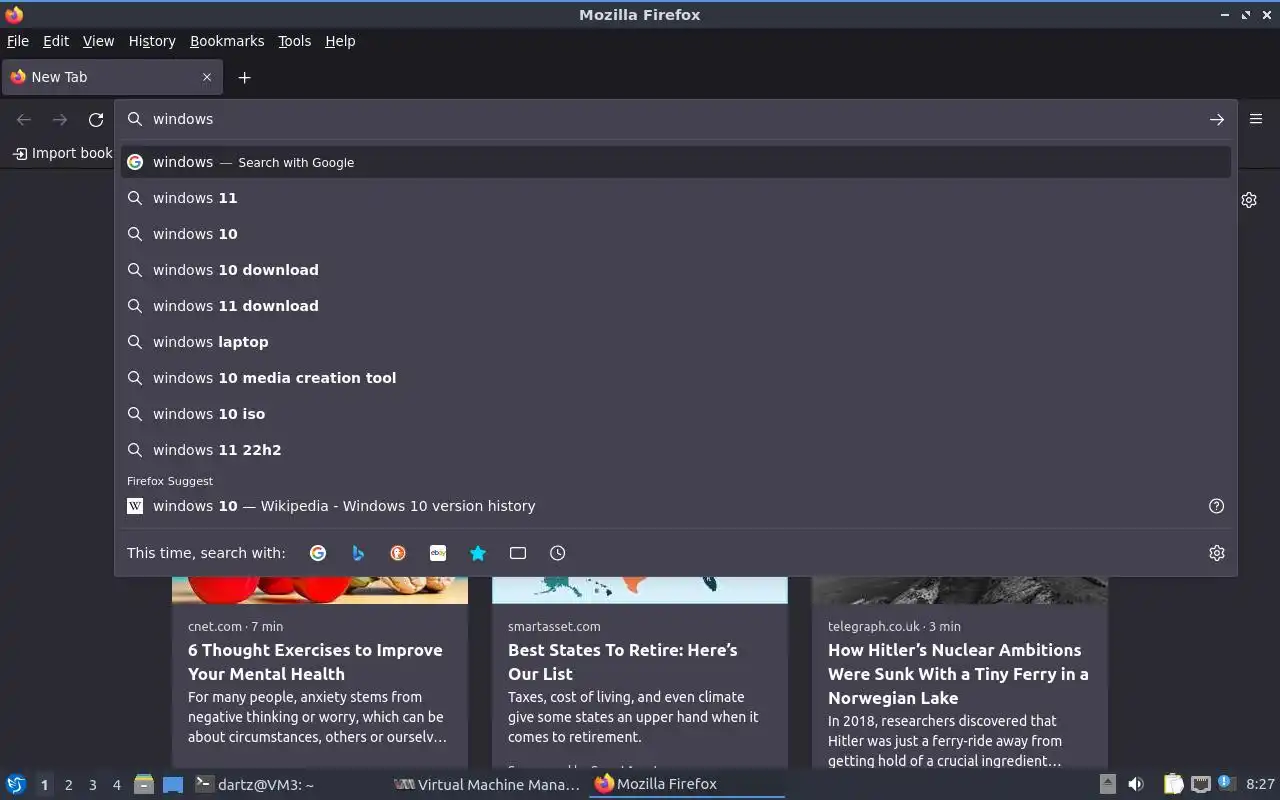Open the Bookmarks menu
This screenshot has height=800, width=1280.
pos(227,41)
